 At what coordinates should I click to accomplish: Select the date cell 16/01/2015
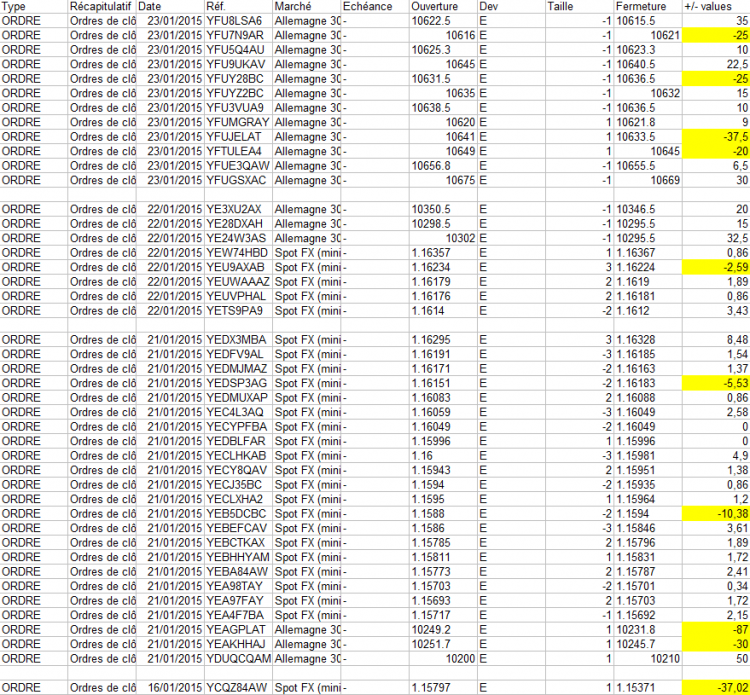pos(170,688)
